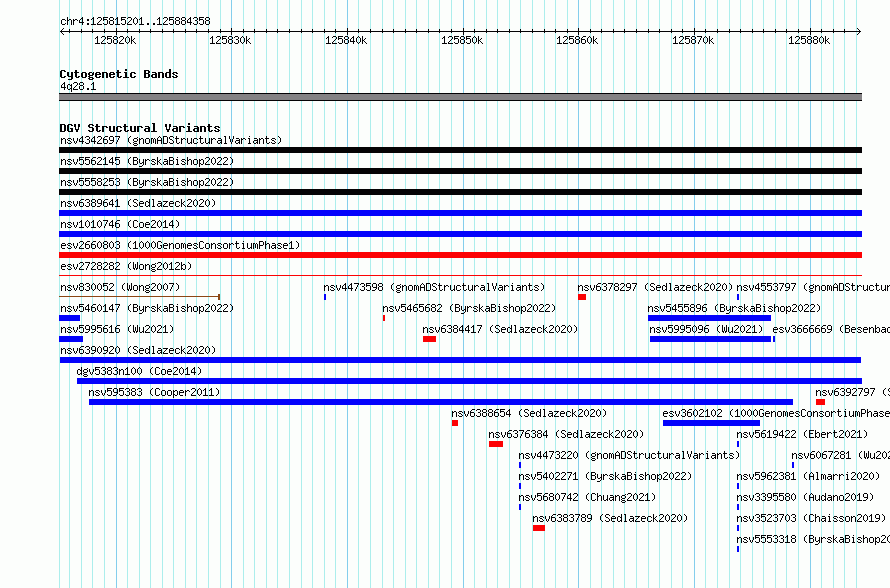This screenshot has width=890, height=588.
Task: Open nsv5962381 (Almarri2020) variant label
Action: coord(808,476)
